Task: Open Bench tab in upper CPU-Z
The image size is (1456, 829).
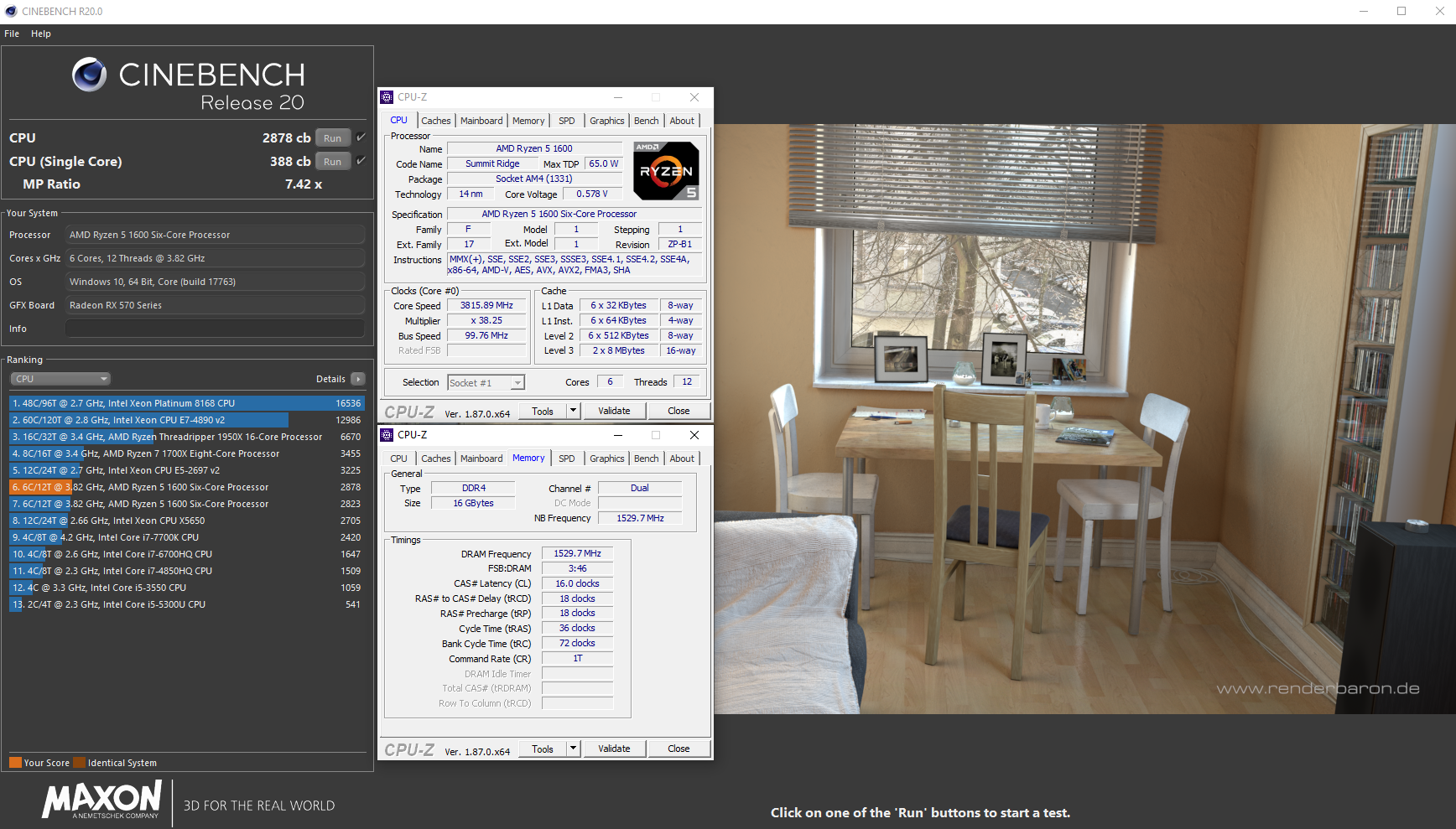Action: 647,121
